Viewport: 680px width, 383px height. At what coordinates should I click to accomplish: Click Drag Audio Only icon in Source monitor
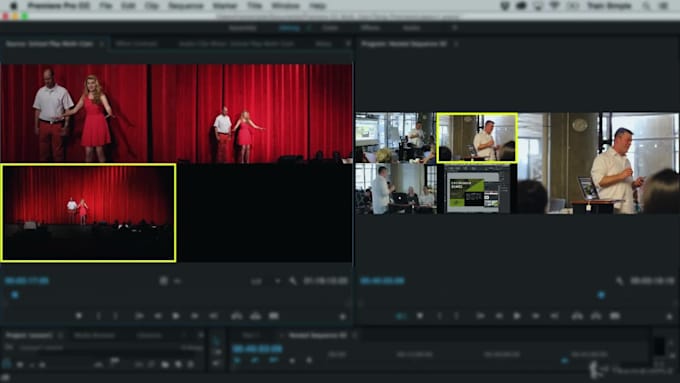(177, 281)
